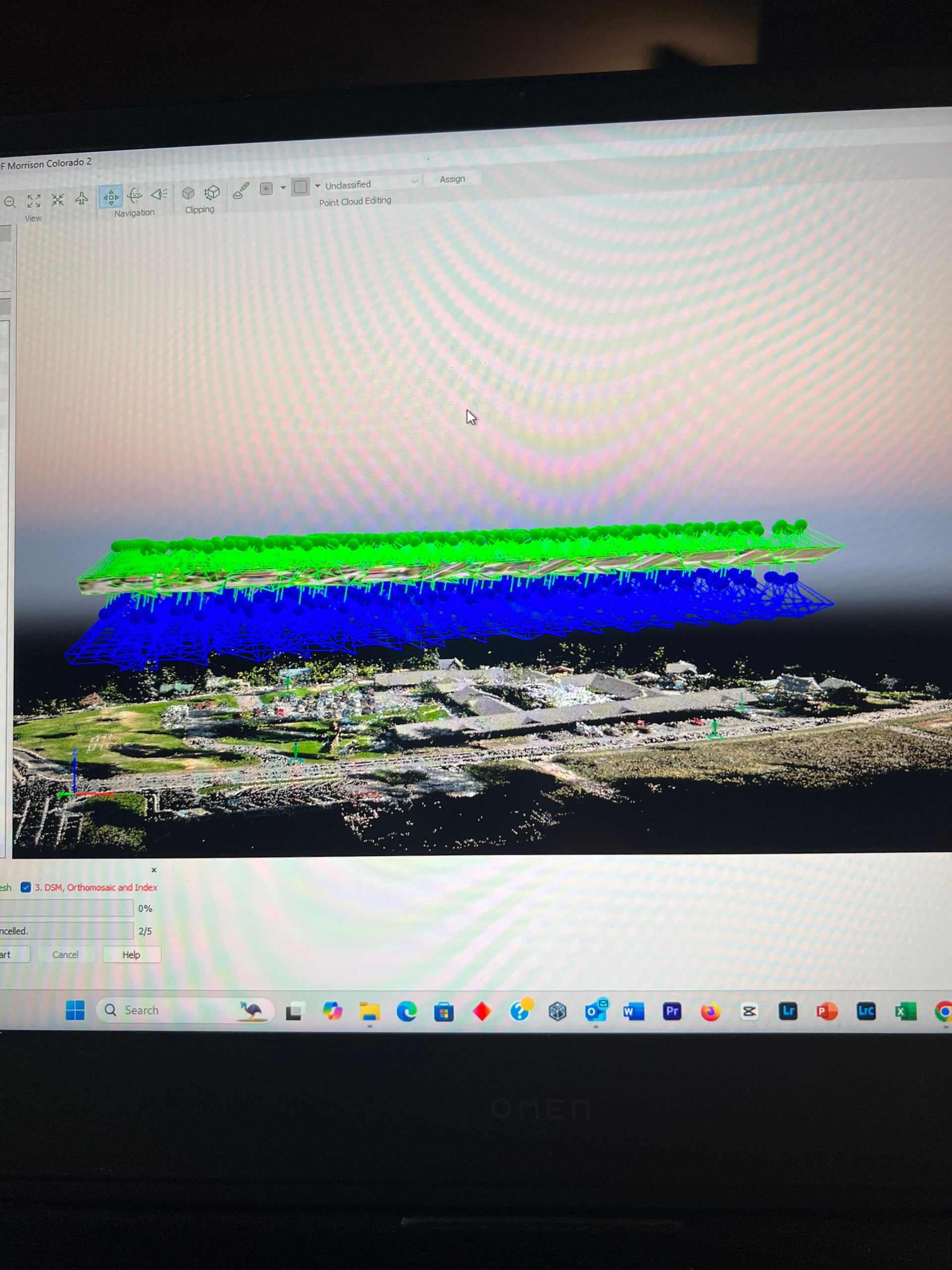The height and width of the screenshot is (1270, 952).
Task: Select the Trackball navigation mode icon
Action: pyautogui.click(x=135, y=195)
